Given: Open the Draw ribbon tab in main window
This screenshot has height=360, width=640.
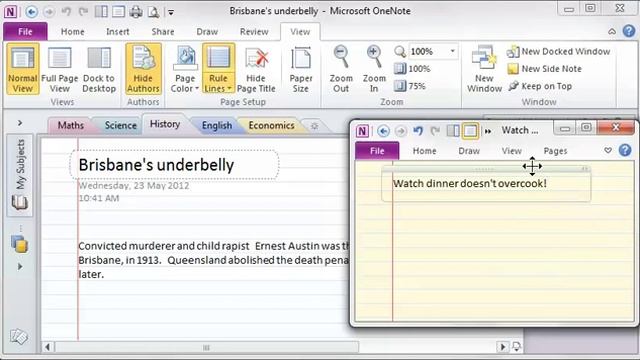Looking at the screenshot, I should (x=207, y=31).
